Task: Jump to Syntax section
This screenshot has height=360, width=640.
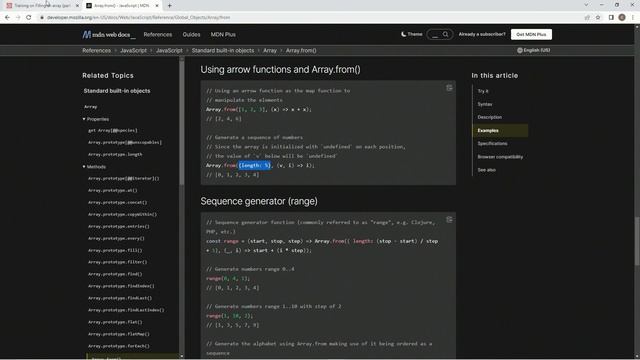Action: tap(485, 104)
